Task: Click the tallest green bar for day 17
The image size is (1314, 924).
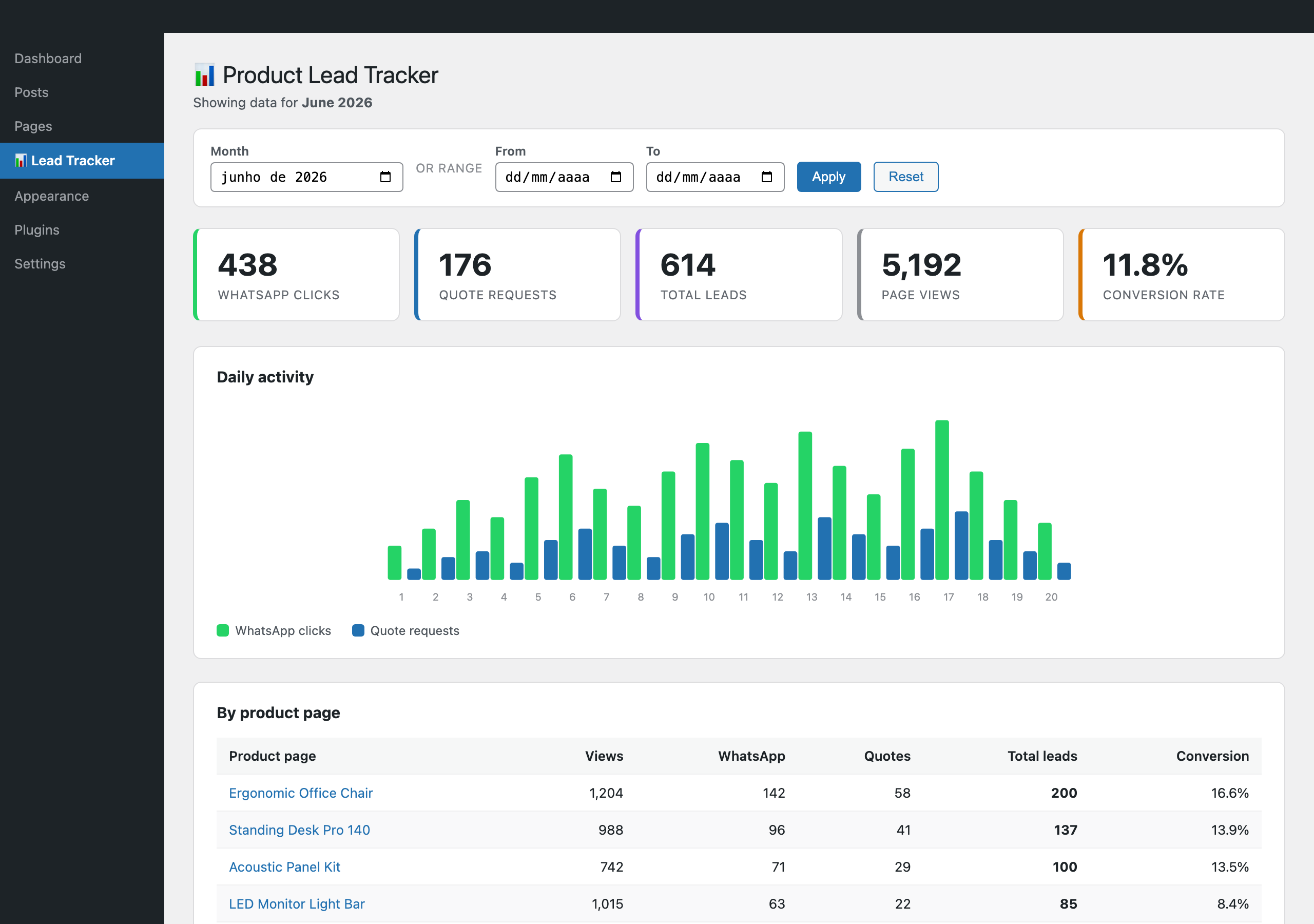Action: pyautogui.click(x=942, y=500)
